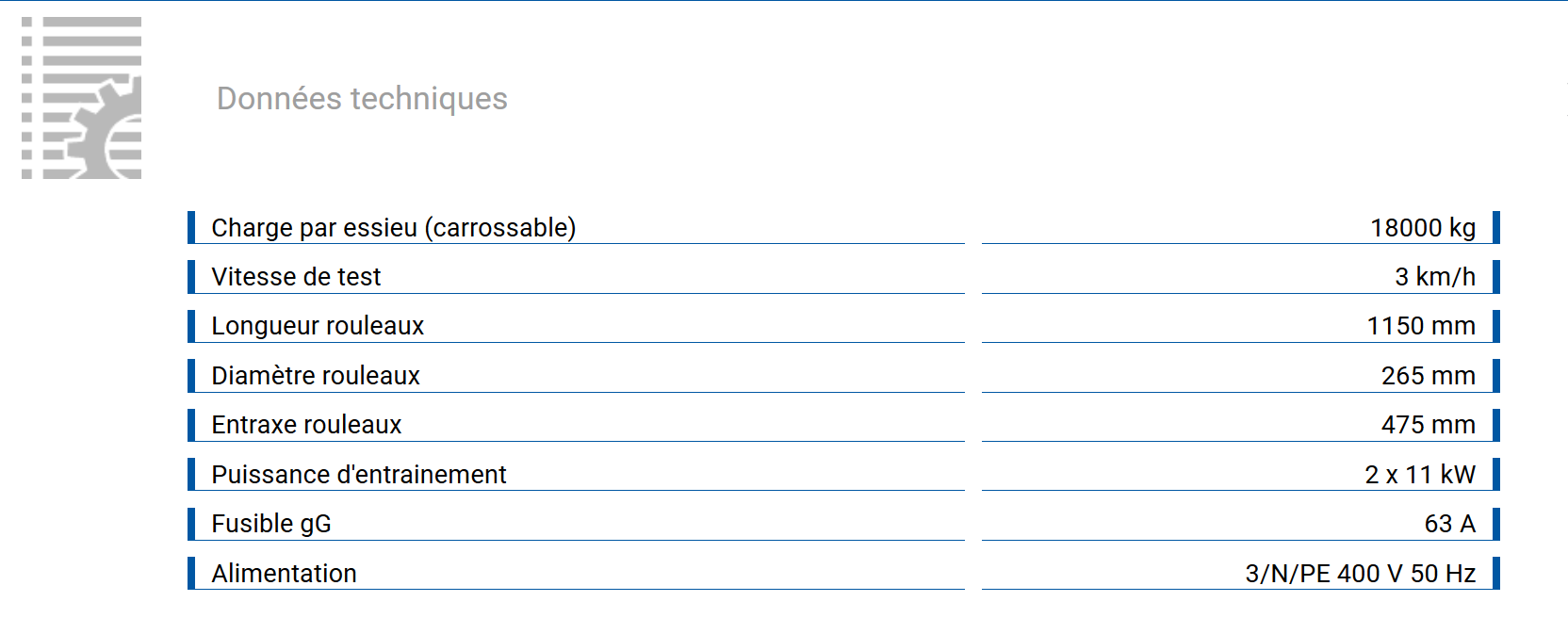Click the blue bar right of 18000 kg
The width and height of the screenshot is (1568, 618).
tap(1496, 227)
